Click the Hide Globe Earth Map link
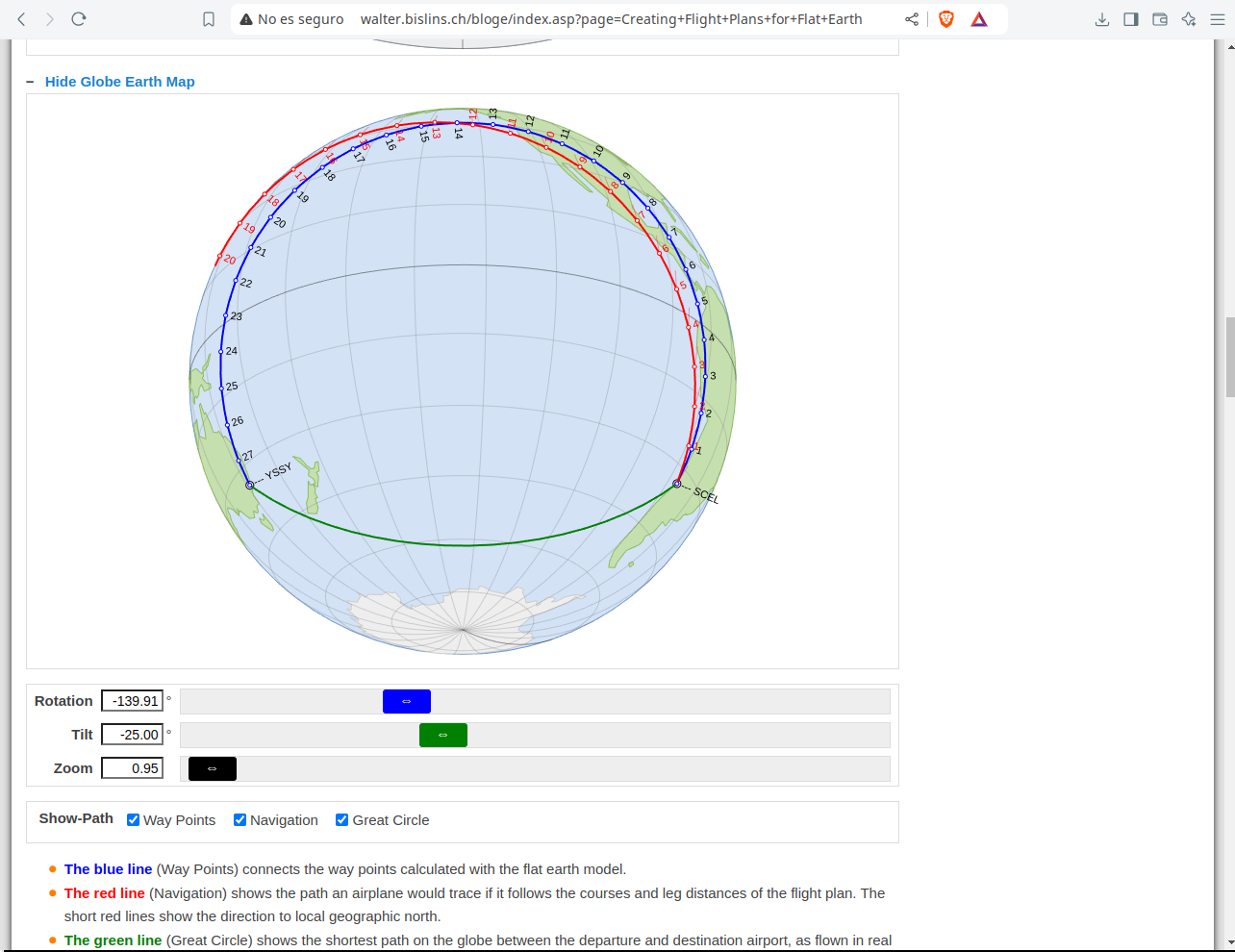 pos(120,82)
